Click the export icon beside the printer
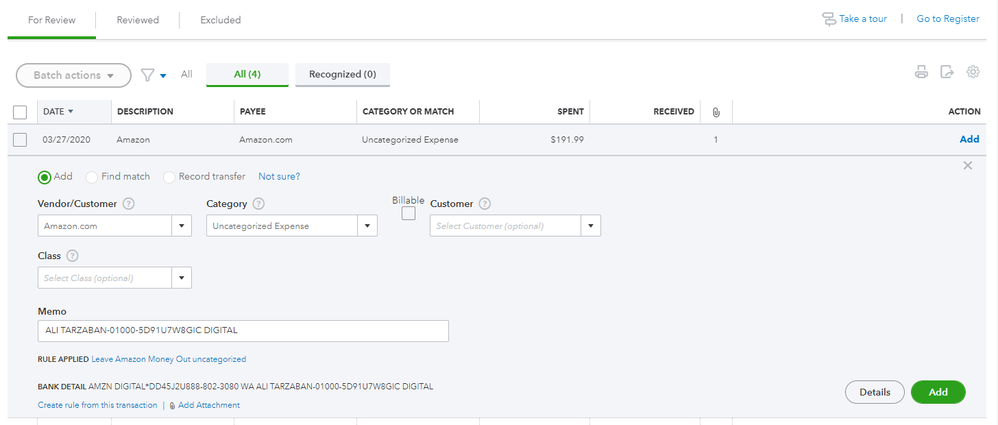Image resolution: width=998 pixels, height=425 pixels. [x=947, y=72]
